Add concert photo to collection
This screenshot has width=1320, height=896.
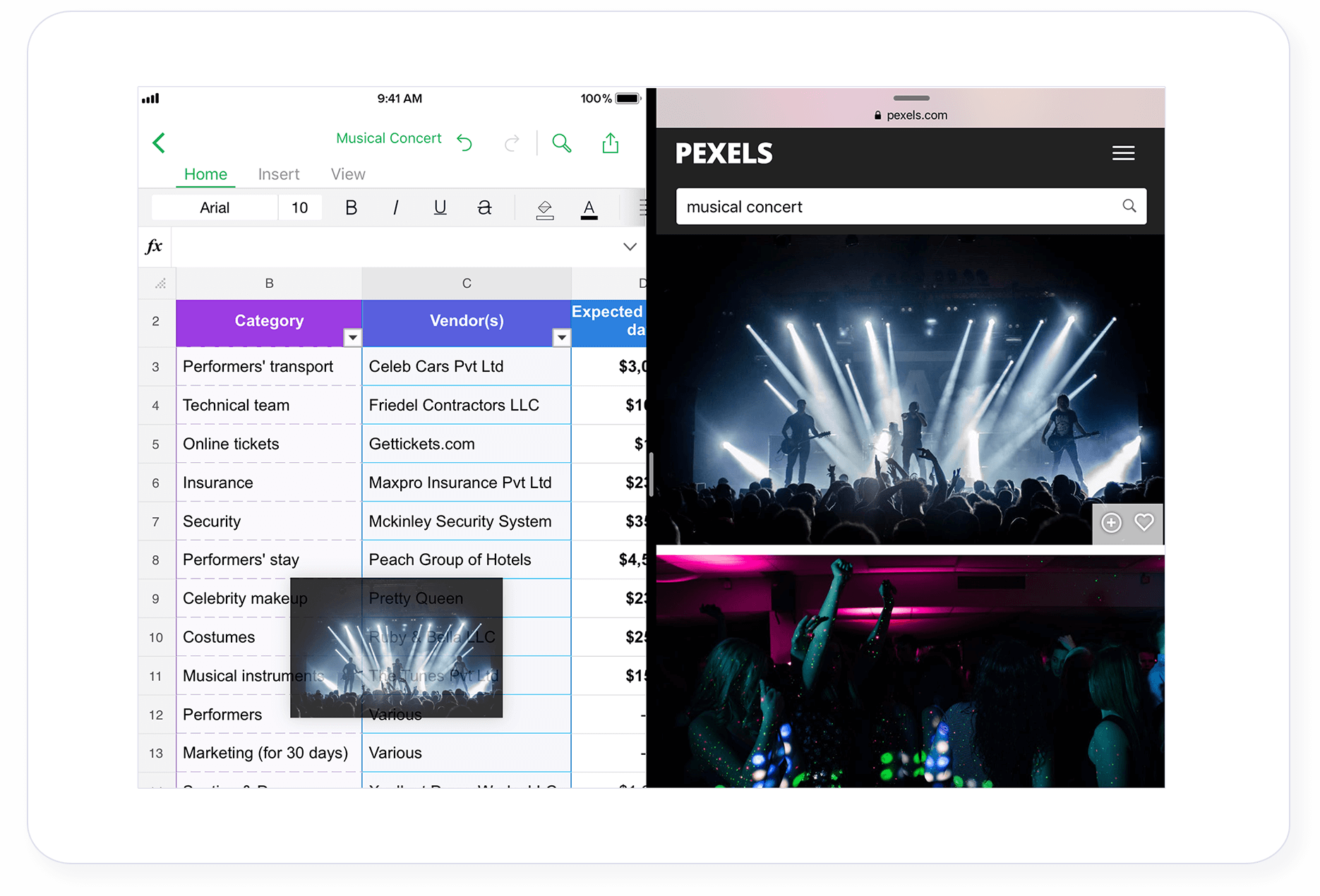(1111, 523)
